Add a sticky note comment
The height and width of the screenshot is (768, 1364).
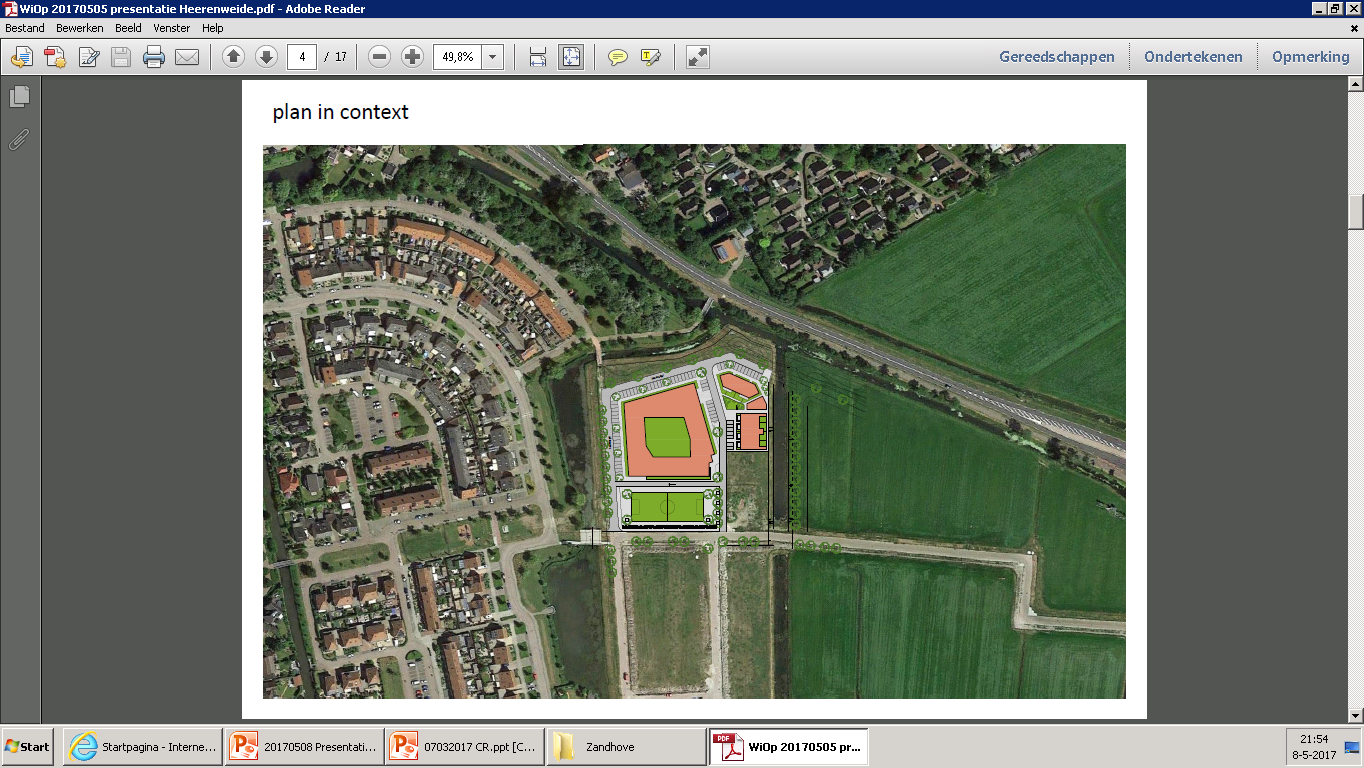[x=618, y=57]
